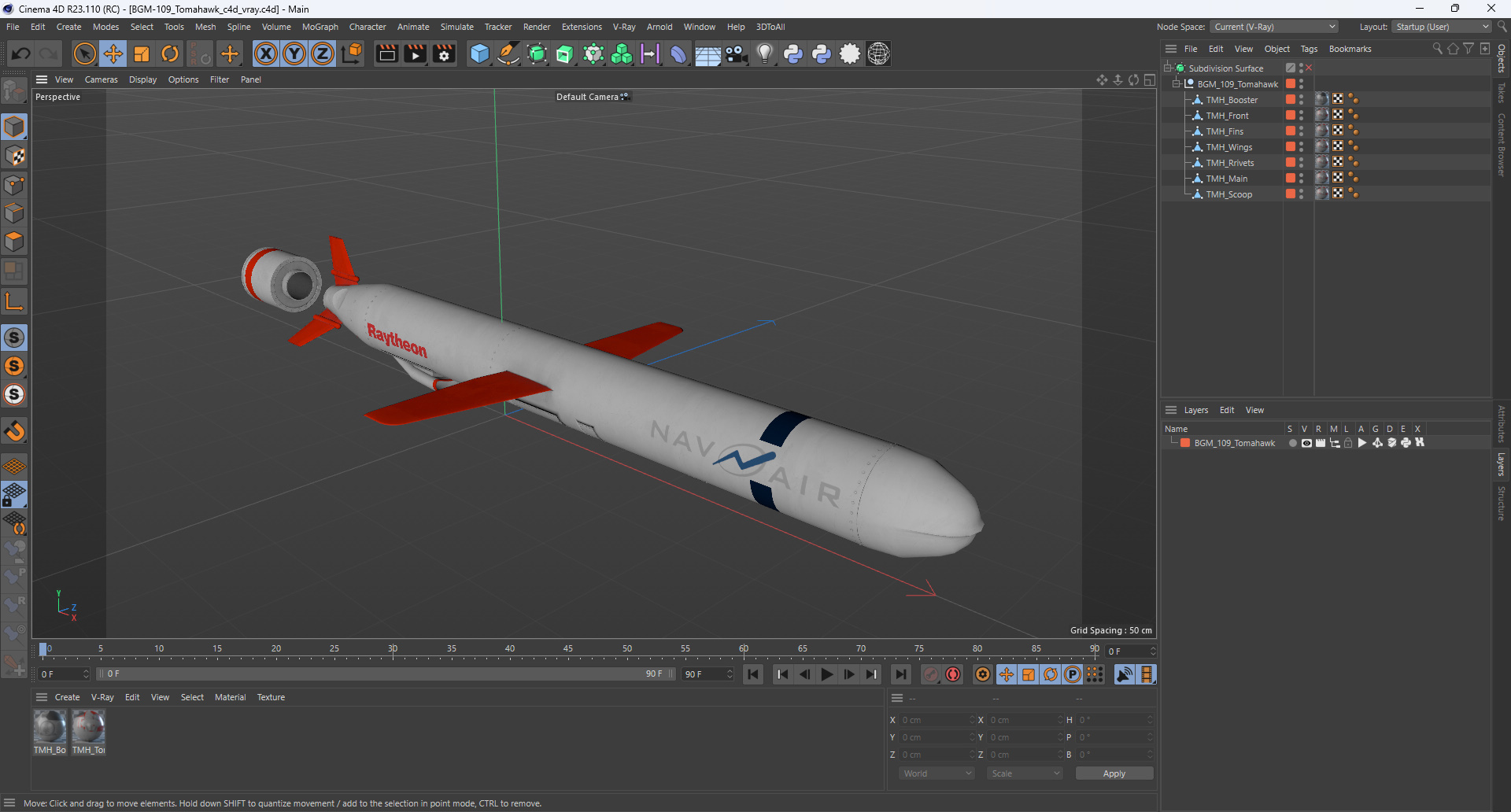Select TMH_Wings in object tree

pos(1228,147)
